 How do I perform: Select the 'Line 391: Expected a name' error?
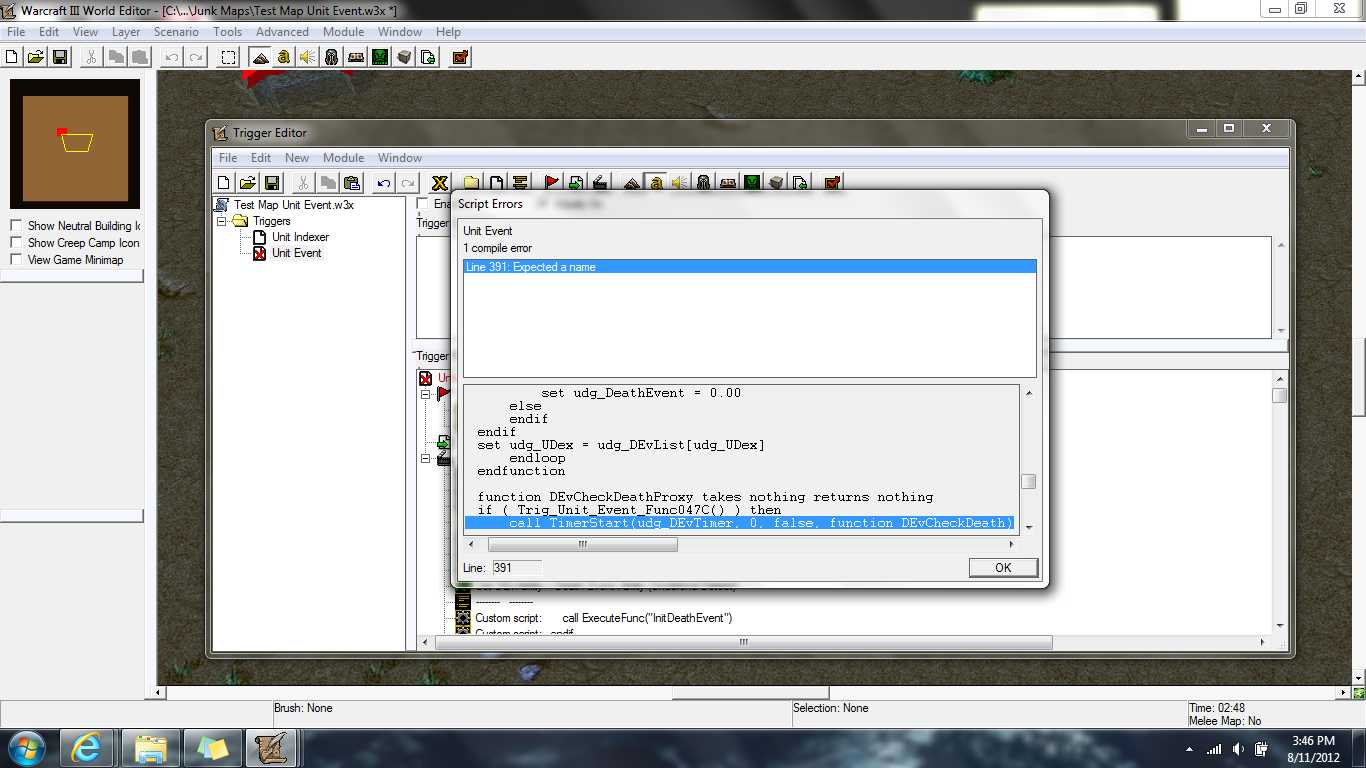tap(750, 267)
